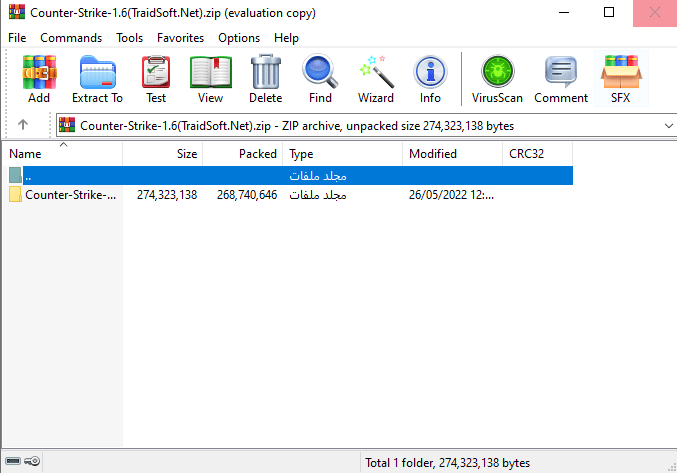677x473 pixels.
Task: Launch the Wizard wand icon
Action: tap(376, 71)
